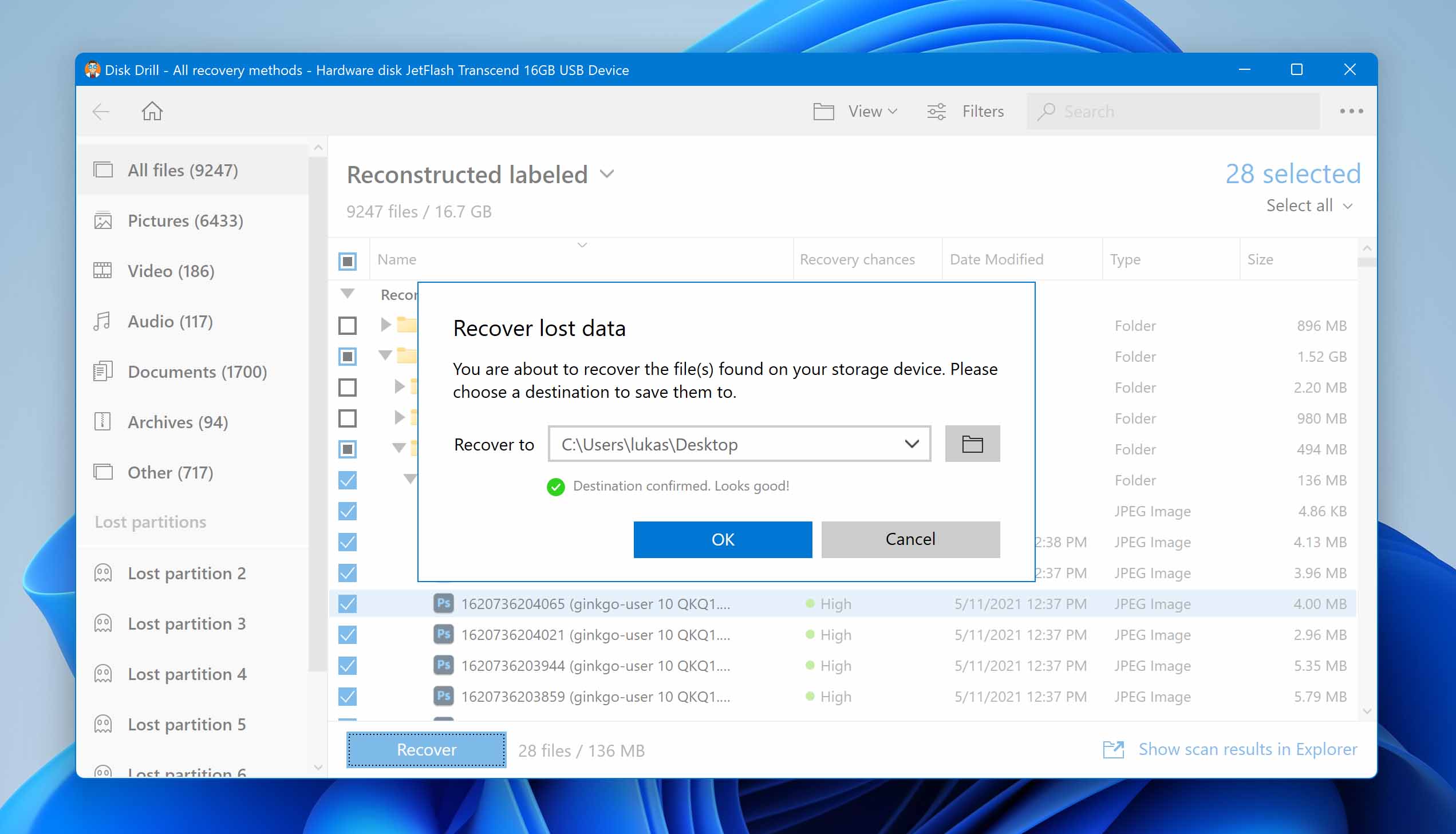Image resolution: width=1456 pixels, height=834 pixels.
Task: Check the 896 MB folder checkbox
Action: click(348, 326)
